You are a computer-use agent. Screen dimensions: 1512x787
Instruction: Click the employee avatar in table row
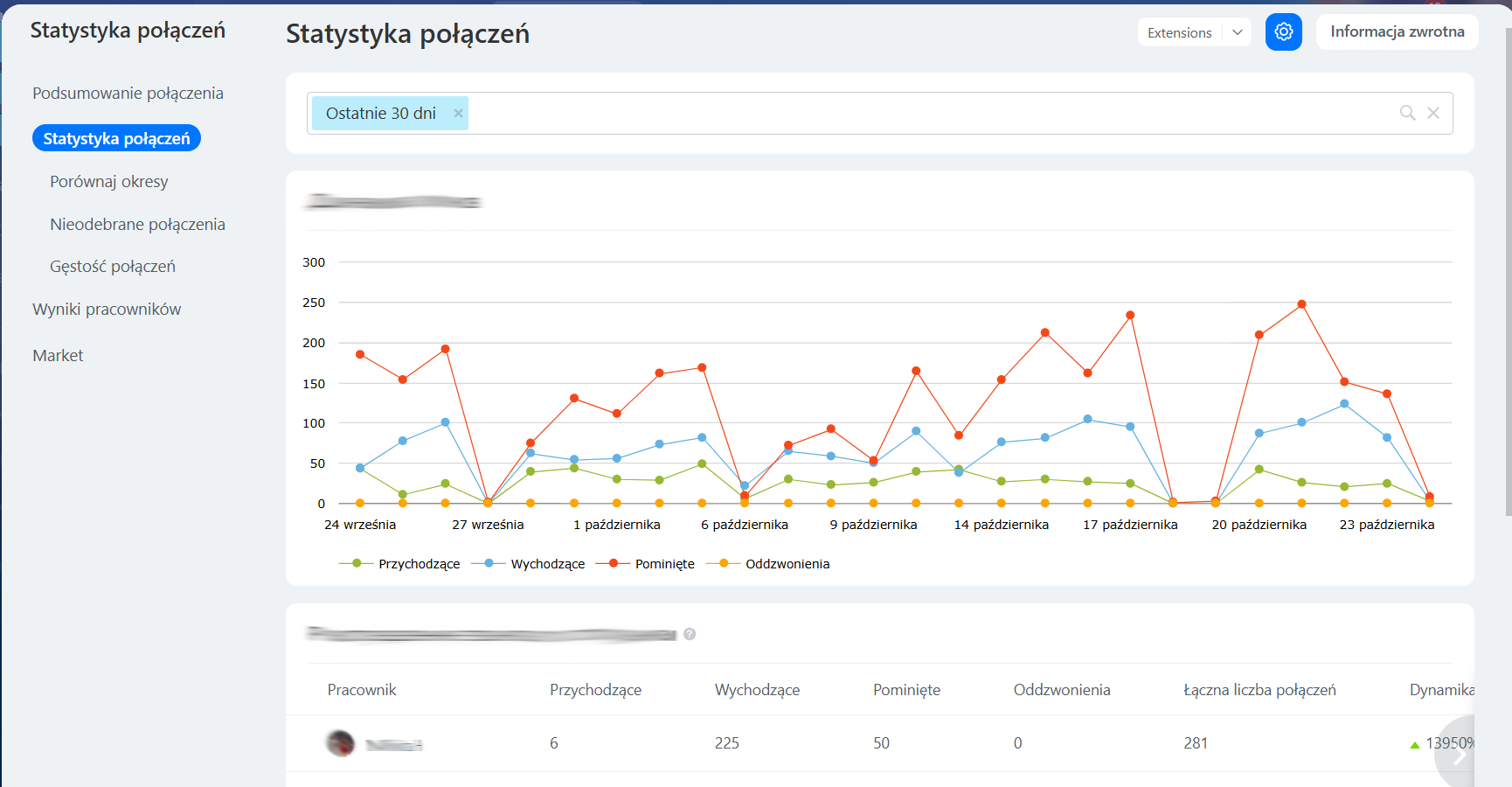(x=340, y=743)
